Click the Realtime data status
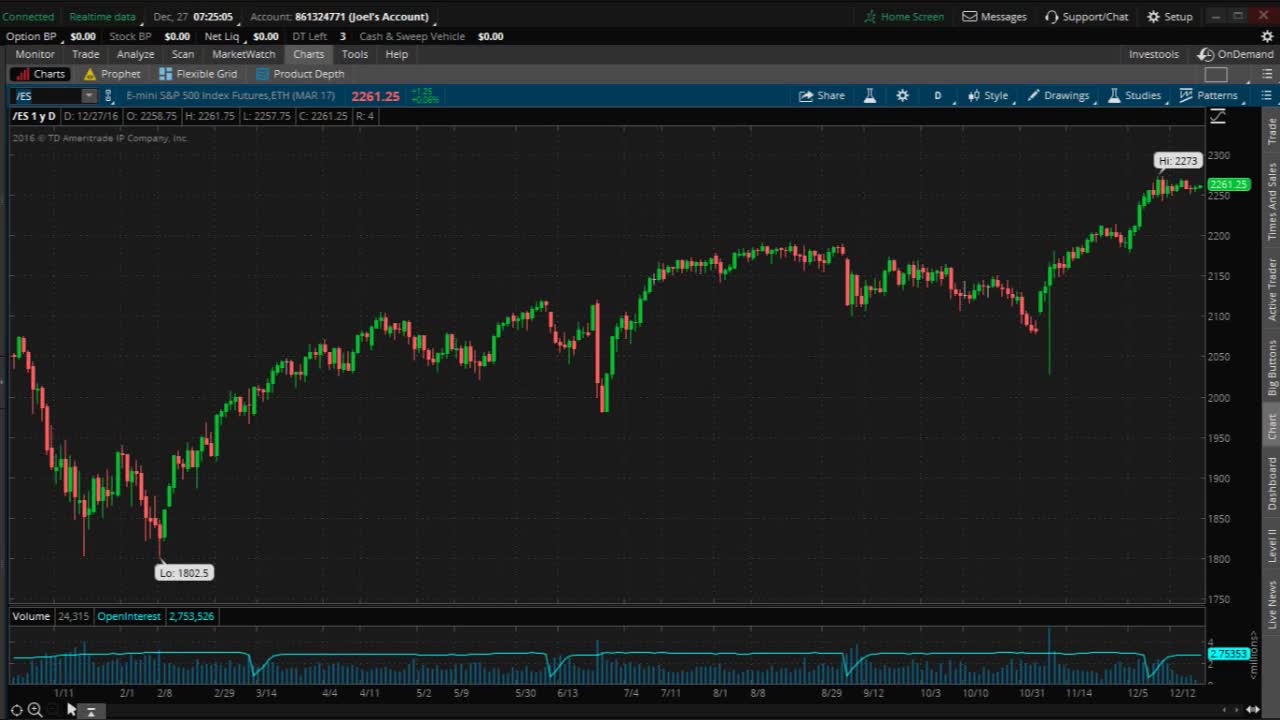Viewport: 1280px width, 720px height. coord(102,17)
